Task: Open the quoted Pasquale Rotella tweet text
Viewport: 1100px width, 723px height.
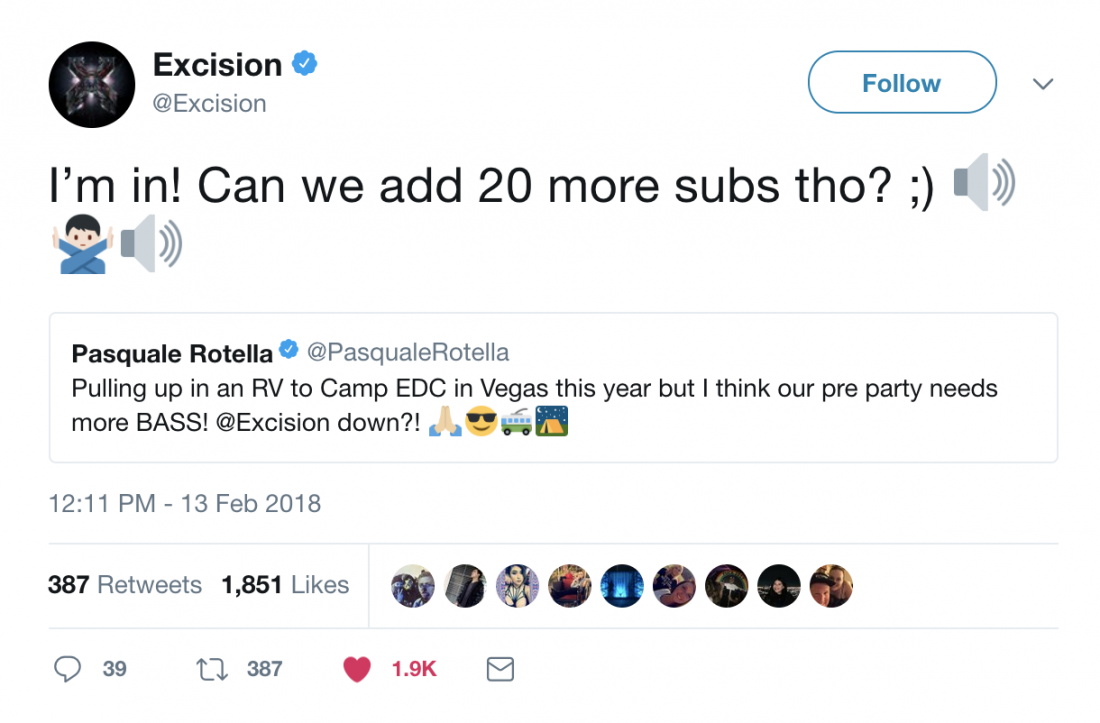Action: (534, 405)
